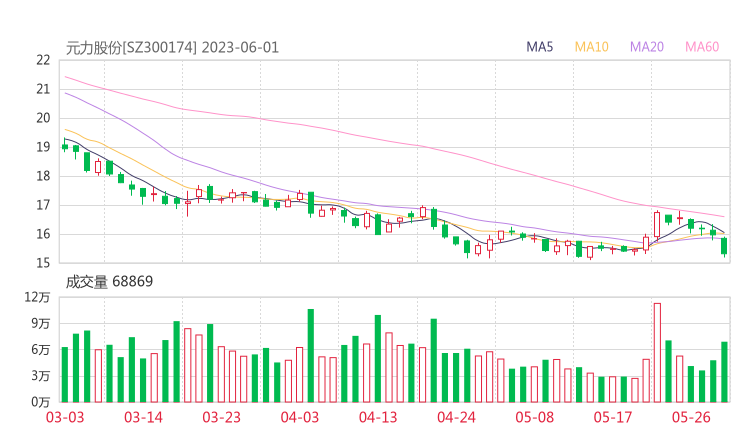Click the 6万 volume axis label

tap(41, 350)
